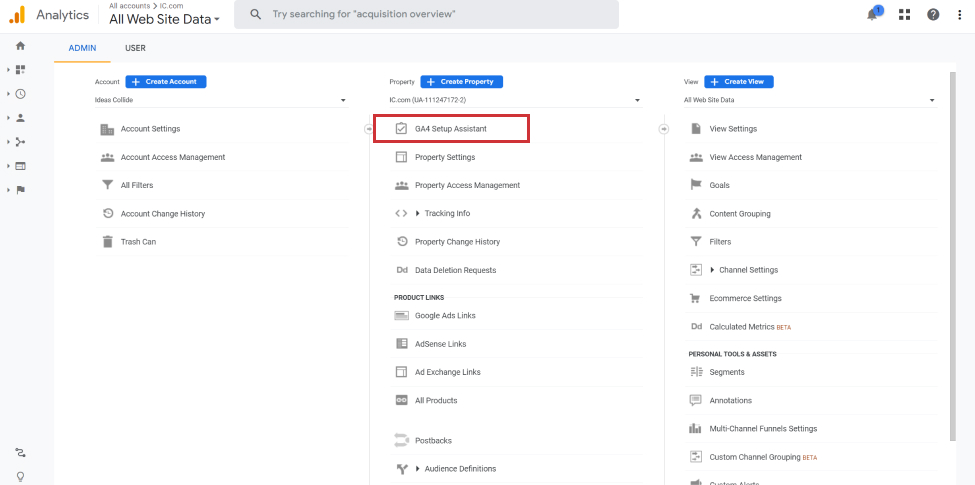Open Attribution icon at sidebar bottom
This screenshot has height=485, width=975.
21,452
